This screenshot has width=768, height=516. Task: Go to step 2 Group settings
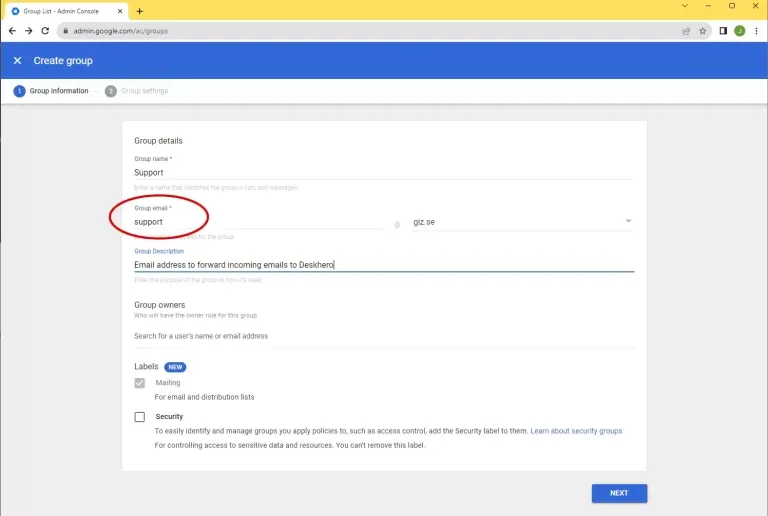pos(136,91)
